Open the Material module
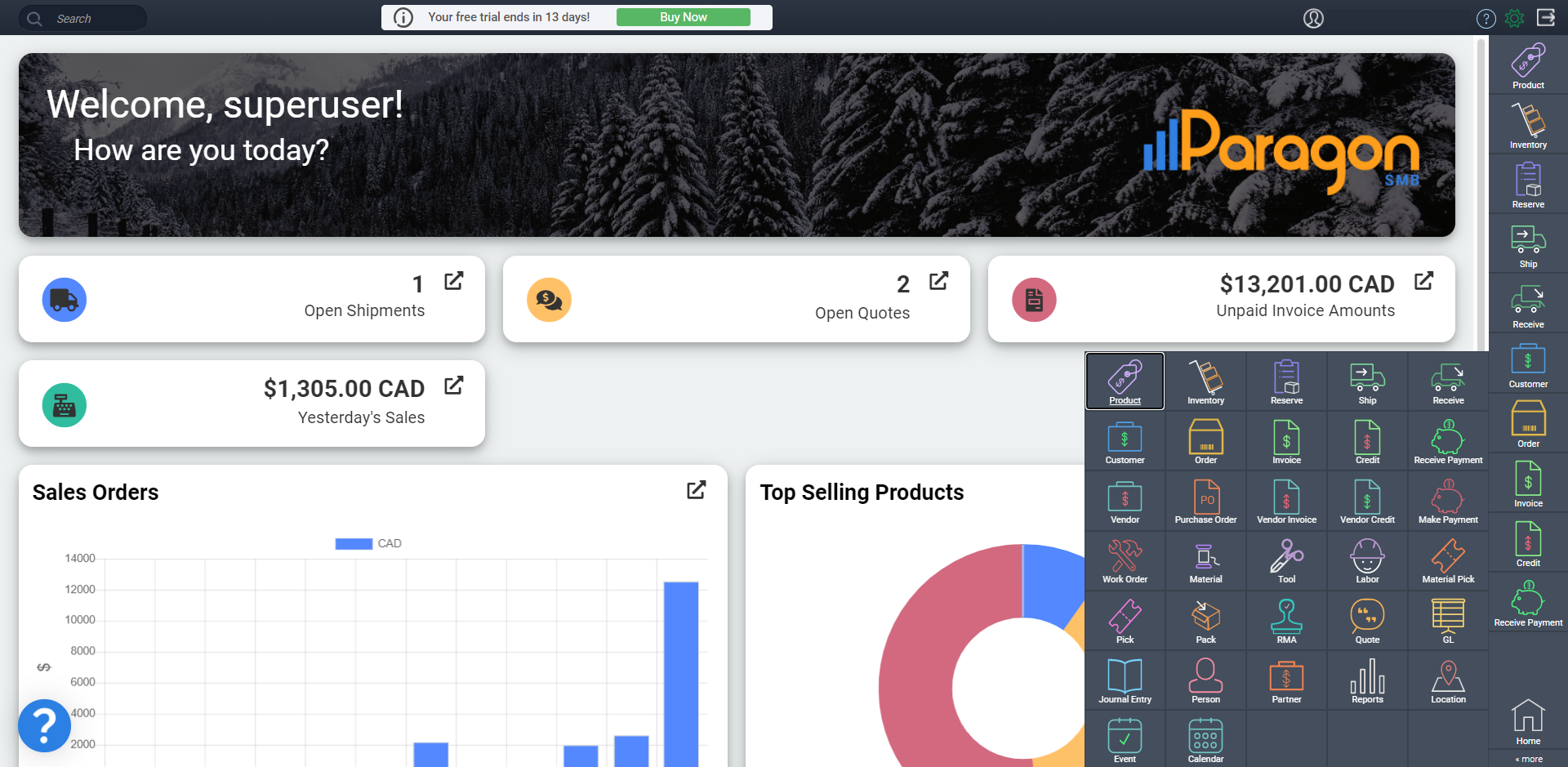Screen dimensions: 1568x767 (1205, 560)
